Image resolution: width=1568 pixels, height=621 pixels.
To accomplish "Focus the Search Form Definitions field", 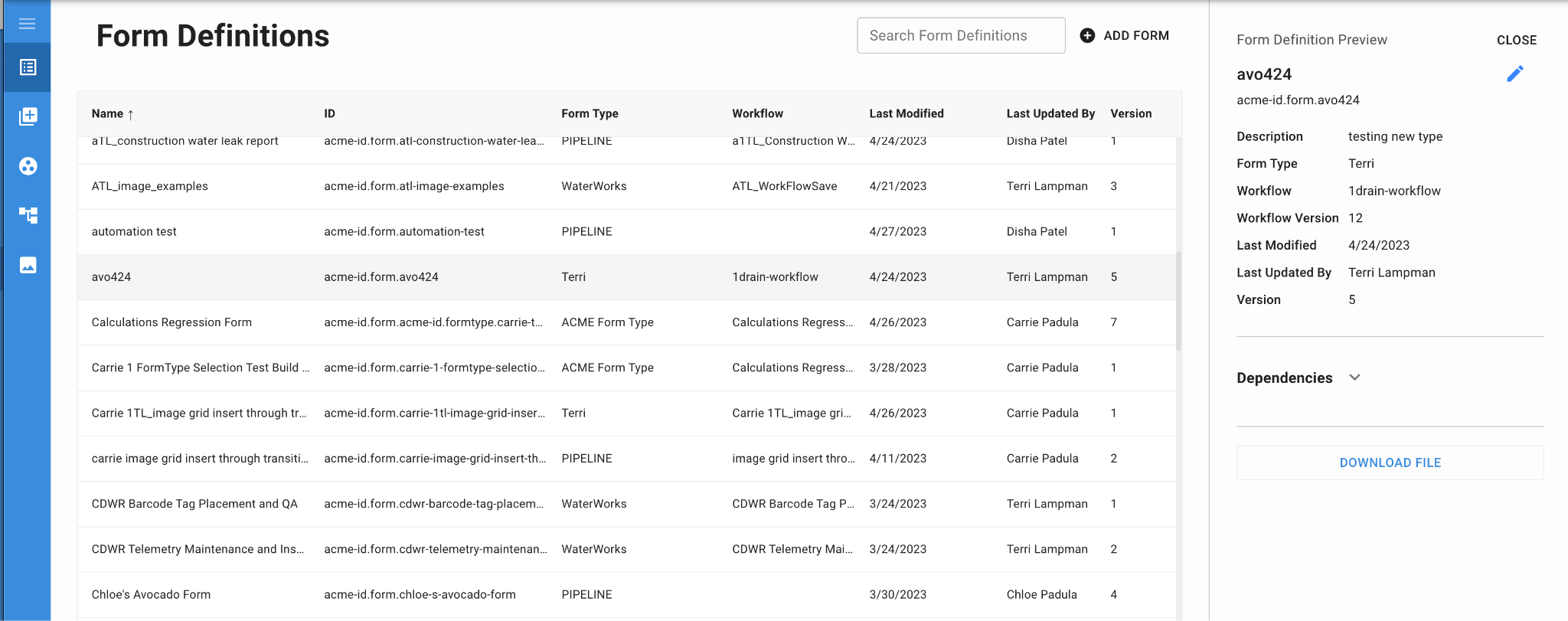I will click(x=960, y=35).
